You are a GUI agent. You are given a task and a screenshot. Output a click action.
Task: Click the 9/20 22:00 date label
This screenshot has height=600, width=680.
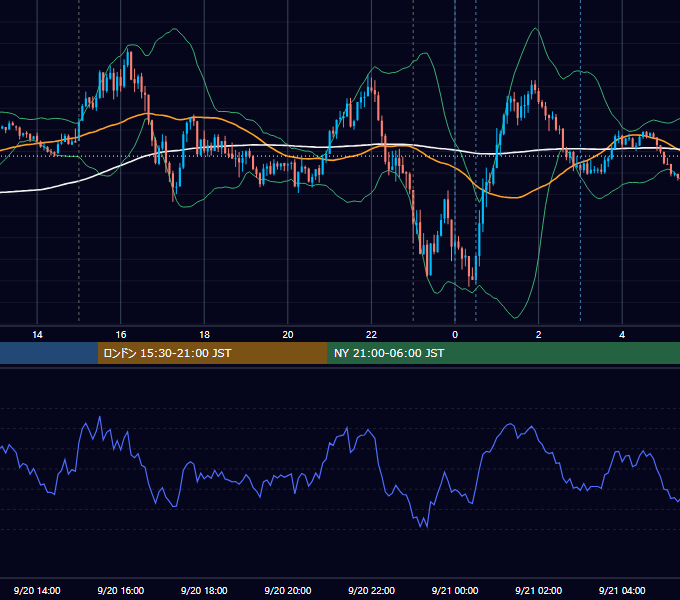pos(371,590)
